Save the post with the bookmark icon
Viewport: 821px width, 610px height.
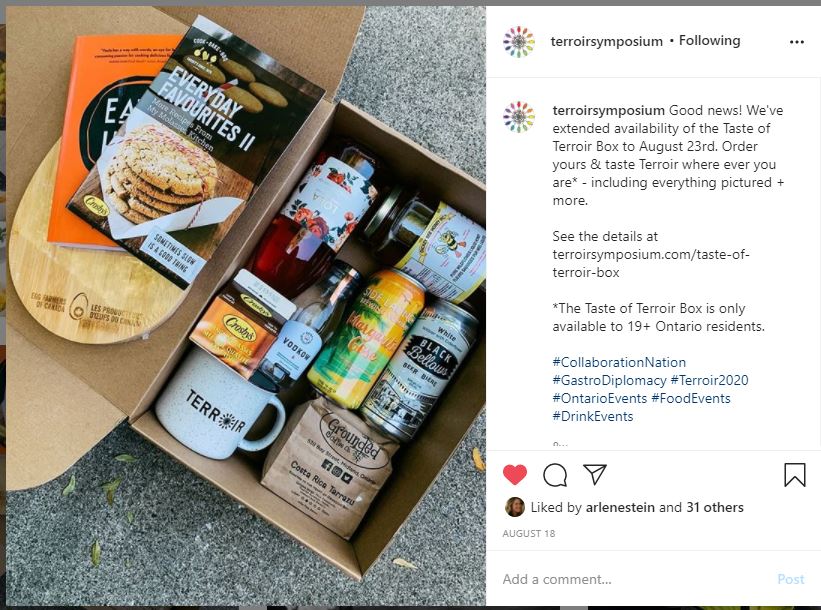pyautogui.click(x=794, y=475)
